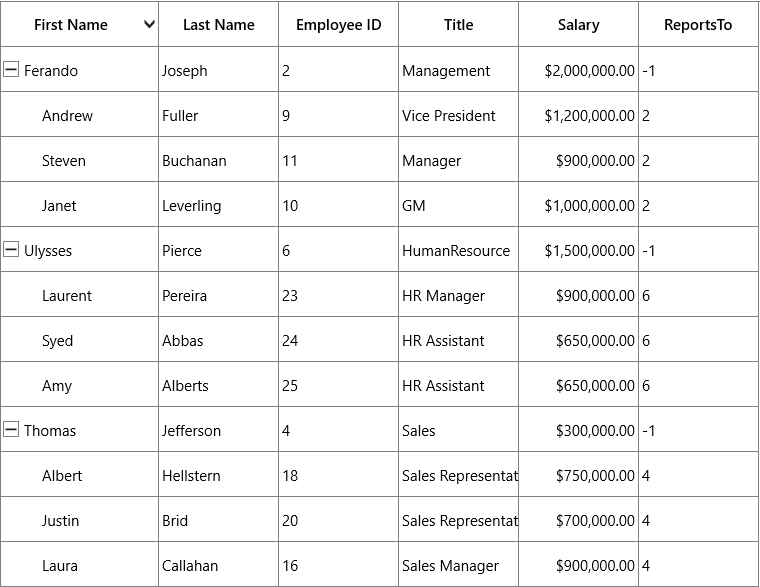The image size is (760, 587).
Task: Select the Sales Manager title cell
Action: (459, 566)
